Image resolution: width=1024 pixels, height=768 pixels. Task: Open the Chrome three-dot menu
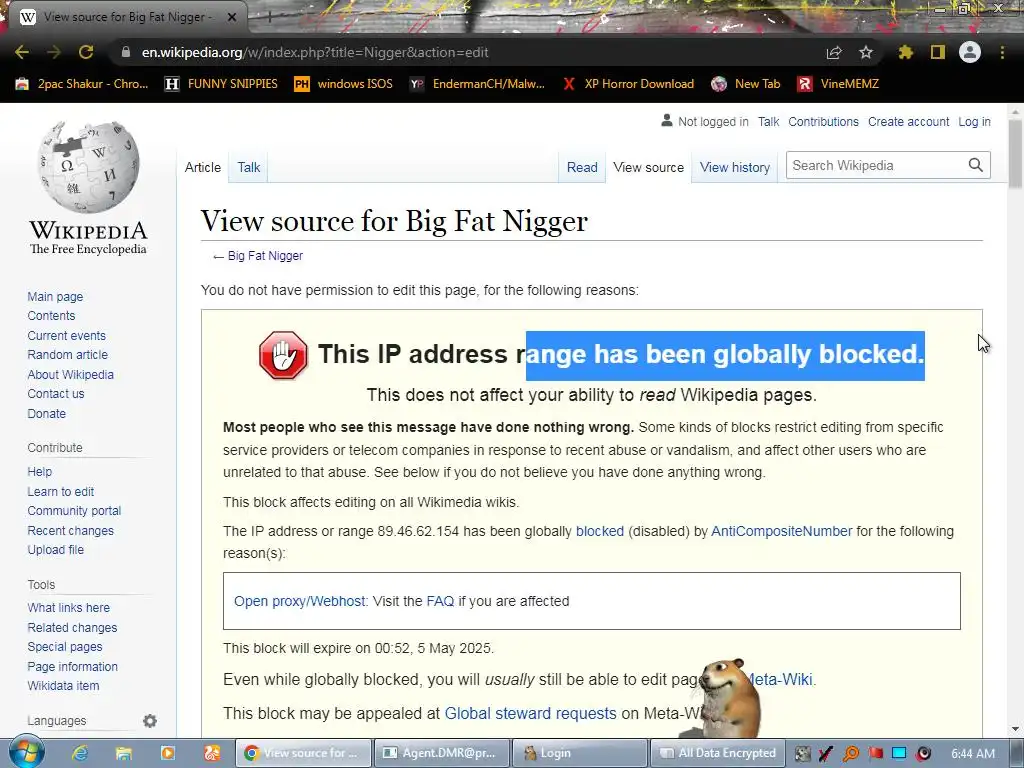(1002, 52)
